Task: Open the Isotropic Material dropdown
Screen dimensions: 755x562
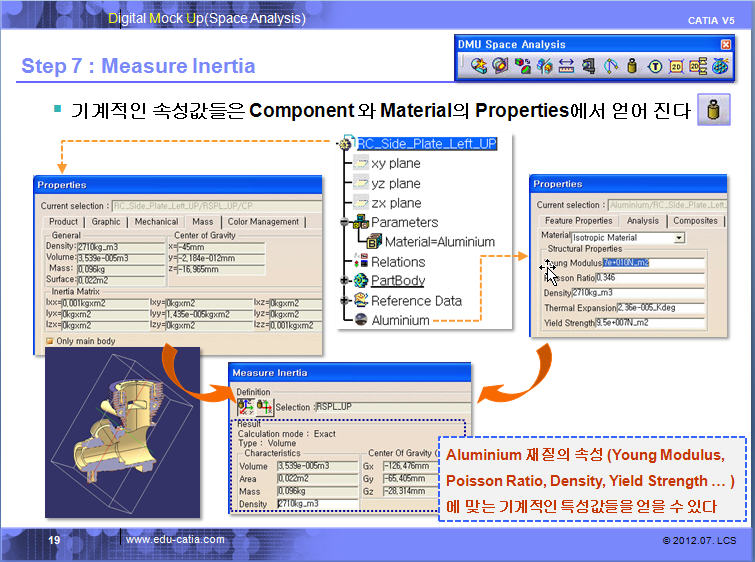Action: point(679,237)
